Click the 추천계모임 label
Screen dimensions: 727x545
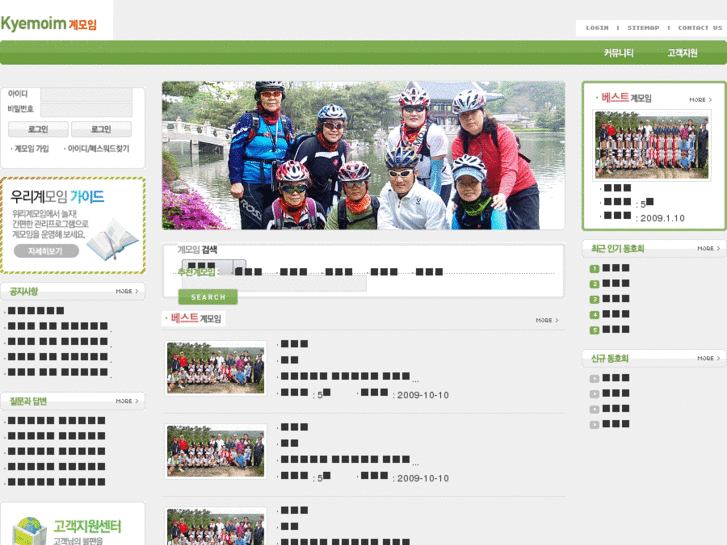pyautogui.click(x=198, y=272)
